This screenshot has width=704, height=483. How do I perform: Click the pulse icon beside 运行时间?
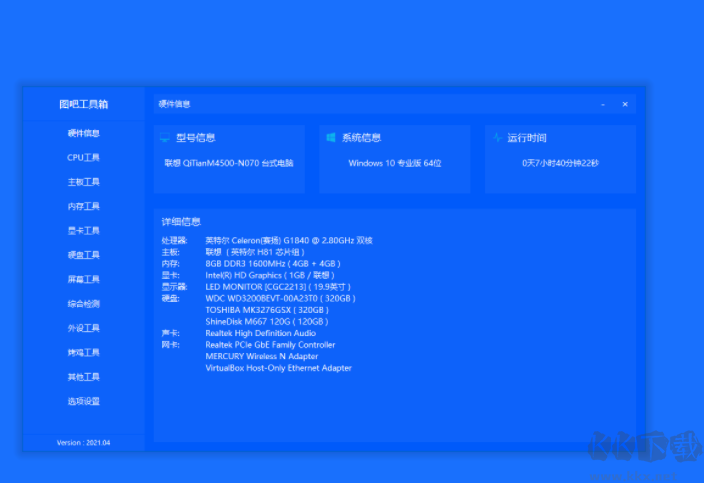497,138
